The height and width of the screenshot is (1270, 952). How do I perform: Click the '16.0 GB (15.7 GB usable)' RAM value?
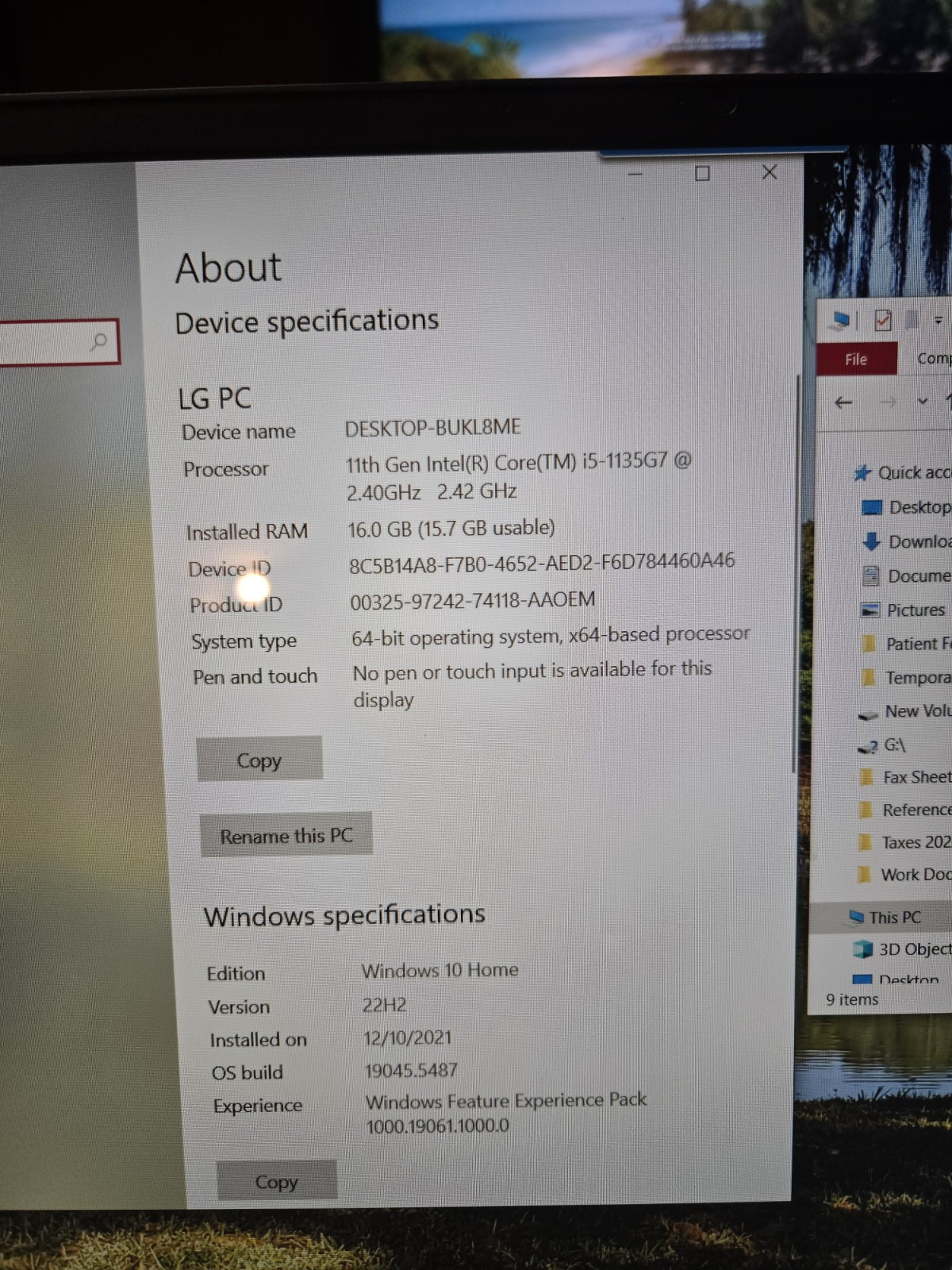click(451, 529)
